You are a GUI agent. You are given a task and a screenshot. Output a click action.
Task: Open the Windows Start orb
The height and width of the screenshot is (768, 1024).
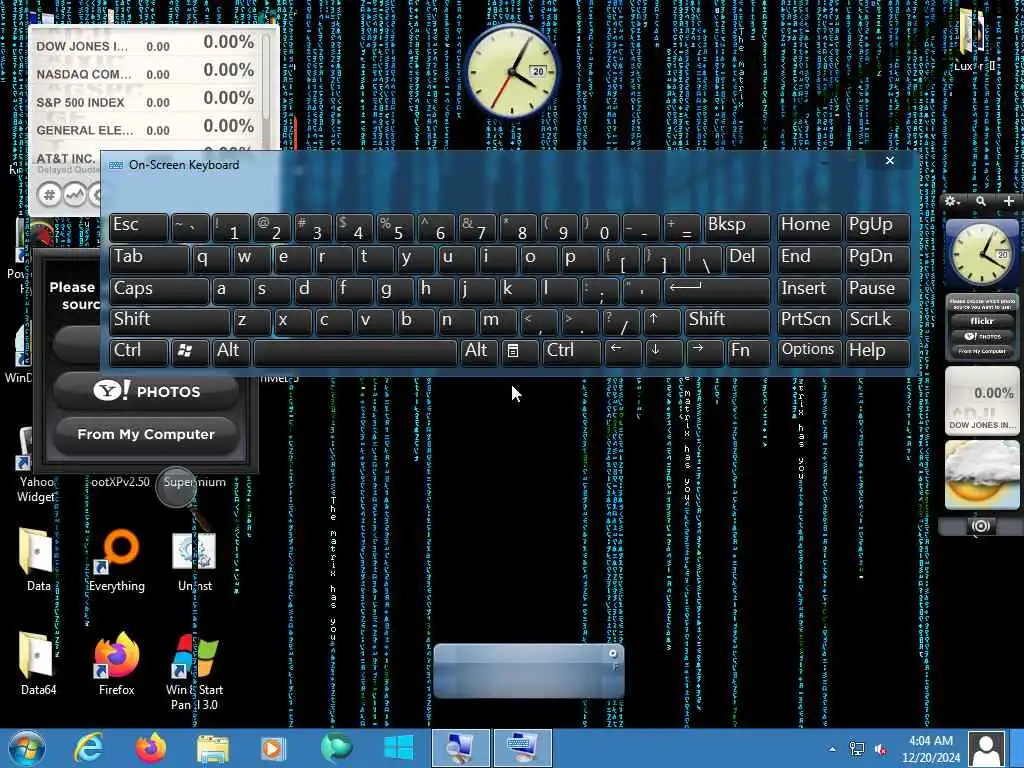click(x=27, y=748)
